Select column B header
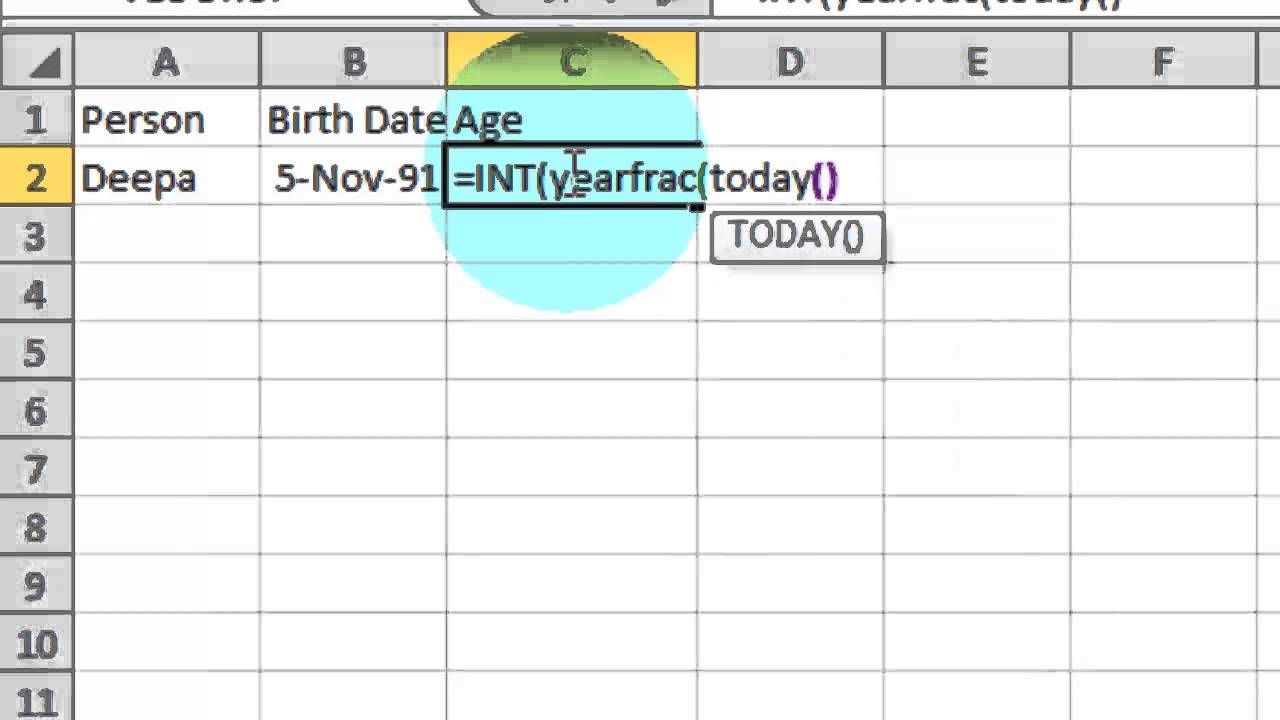This screenshot has width=1280, height=720. pyautogui.click(x=353, y=62)
